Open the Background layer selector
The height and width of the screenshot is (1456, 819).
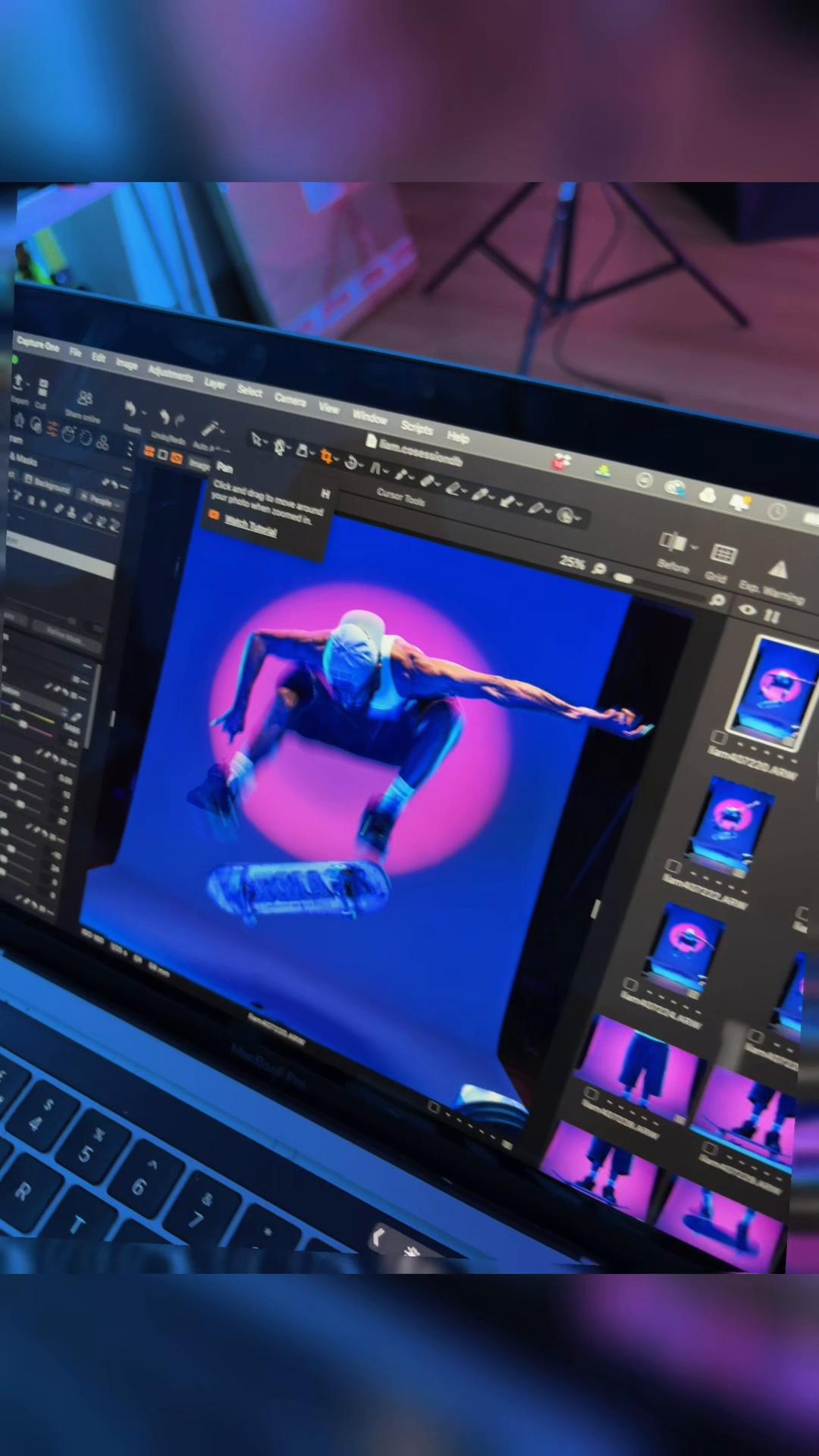pos(47,484)
